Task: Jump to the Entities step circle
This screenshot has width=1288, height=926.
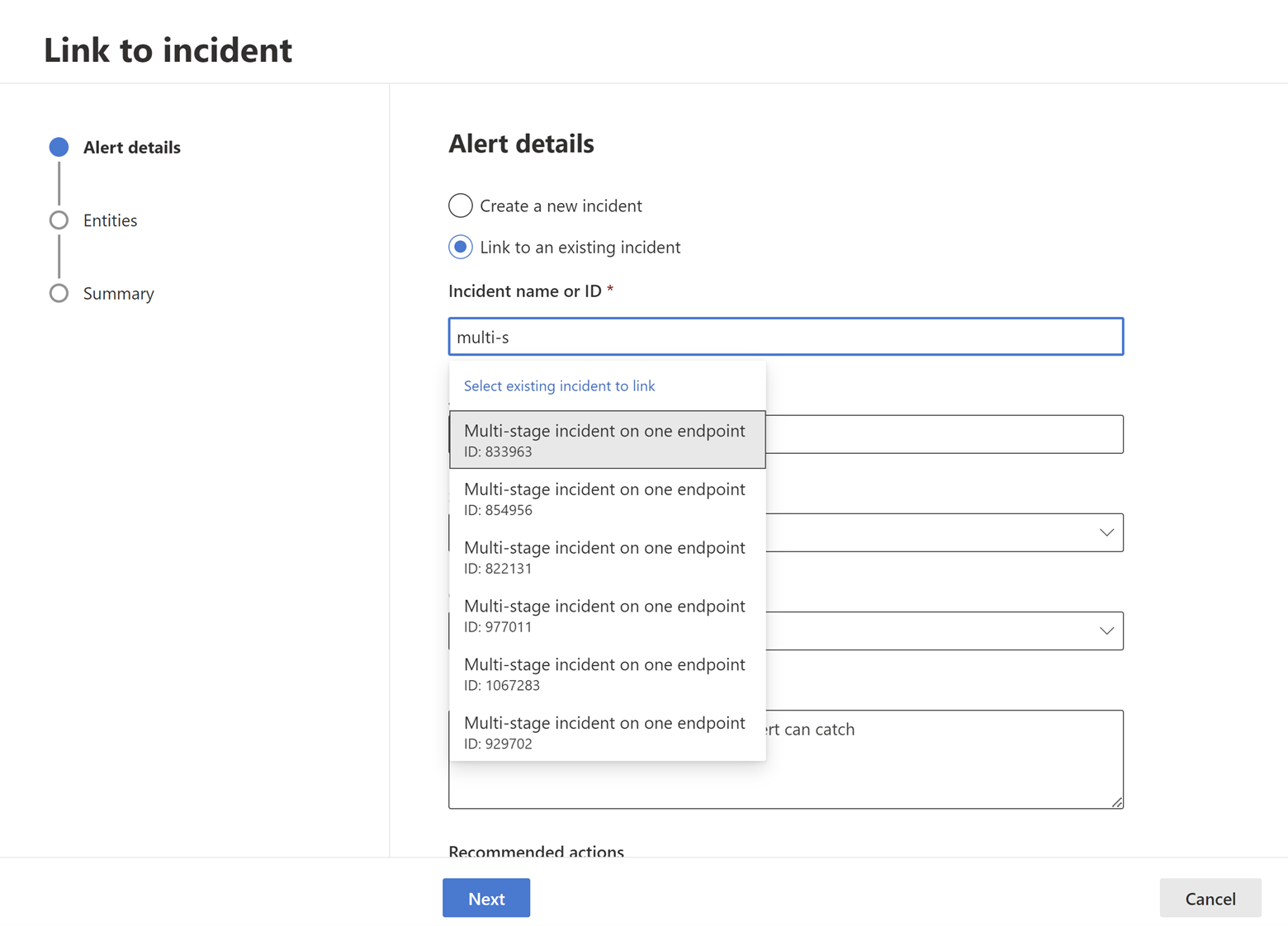Action: coord(59,220)
